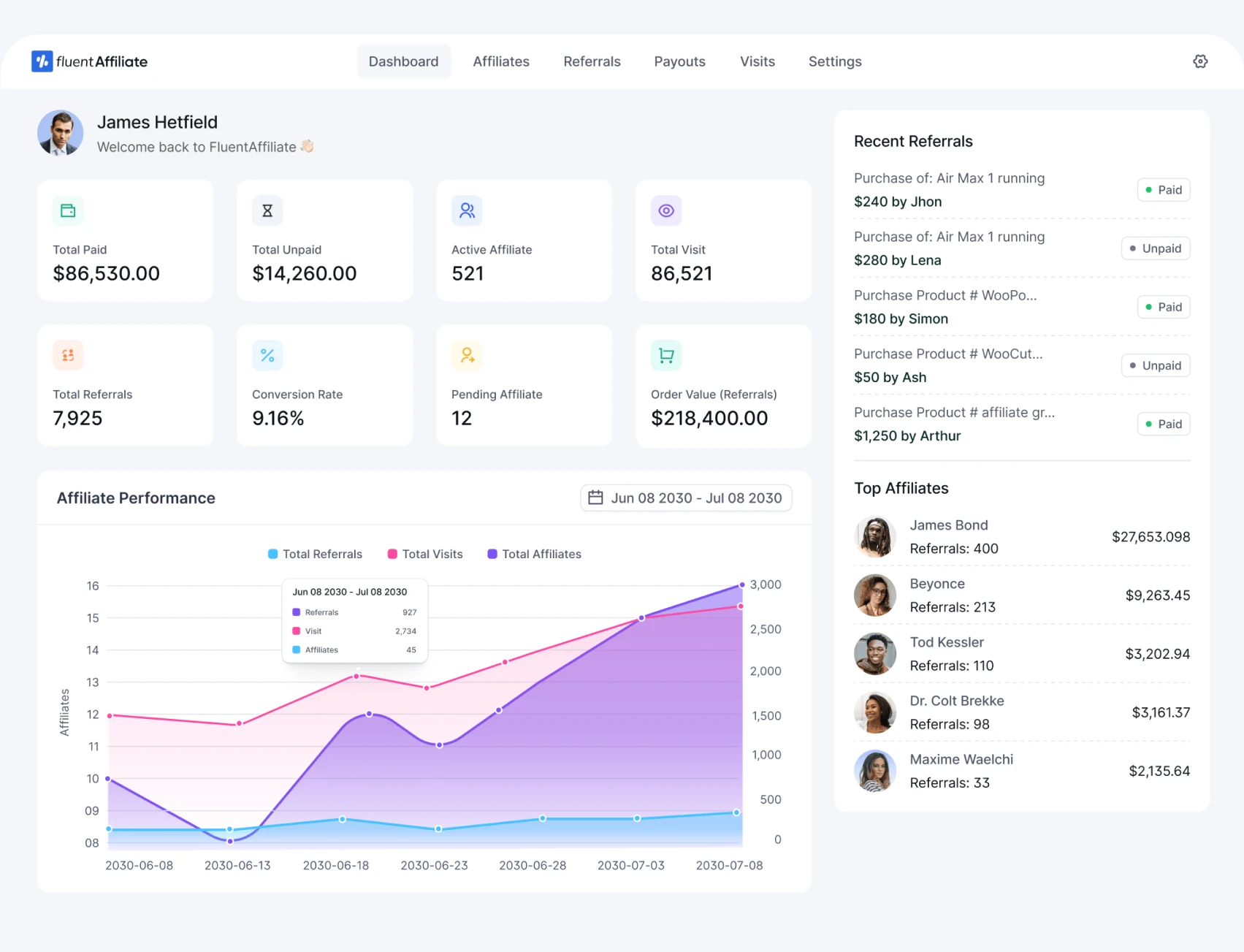Click the 9.16% Conversion Rate value
The image size is (1244, 952).
[278, 418]
